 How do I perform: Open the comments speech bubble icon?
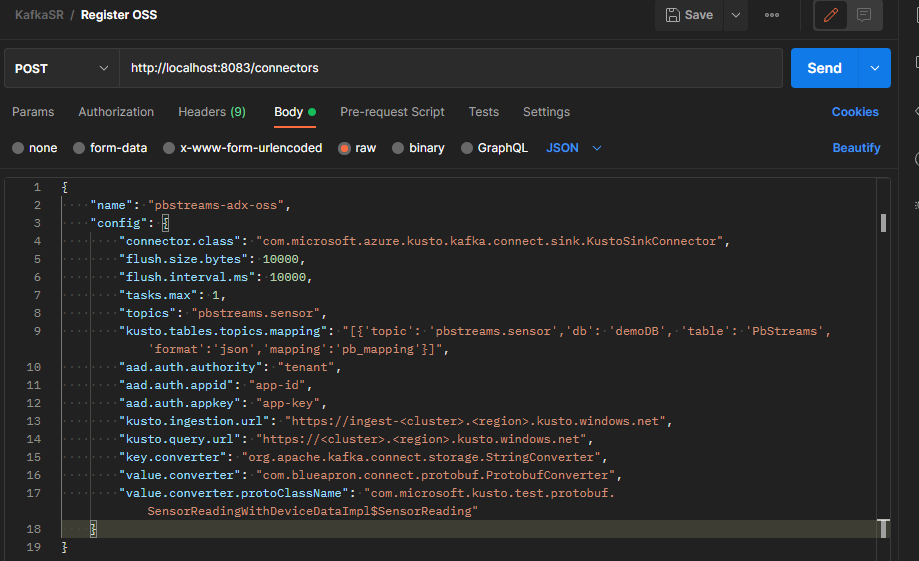coord(864,15)
